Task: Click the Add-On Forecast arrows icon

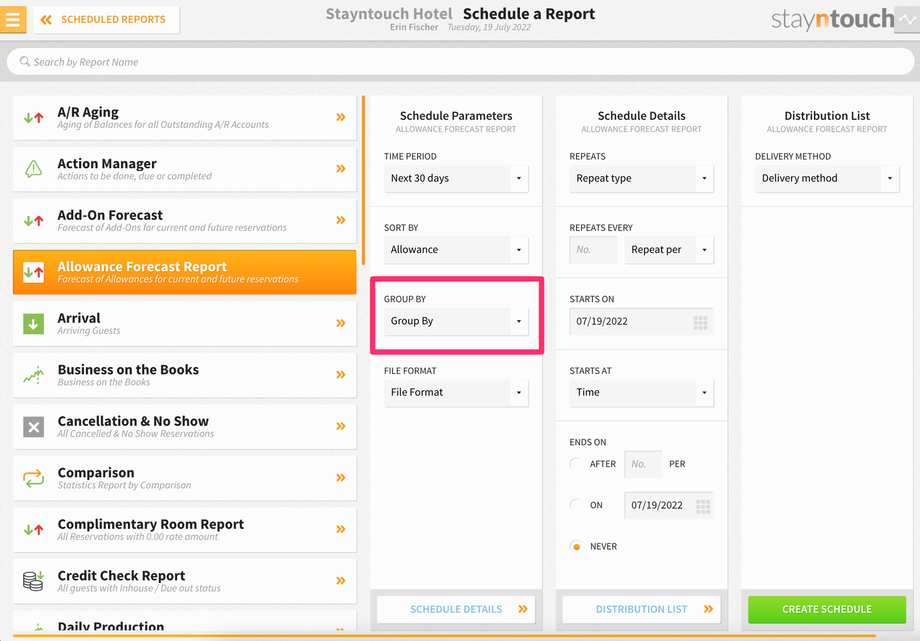Action: tap(33, 221)
